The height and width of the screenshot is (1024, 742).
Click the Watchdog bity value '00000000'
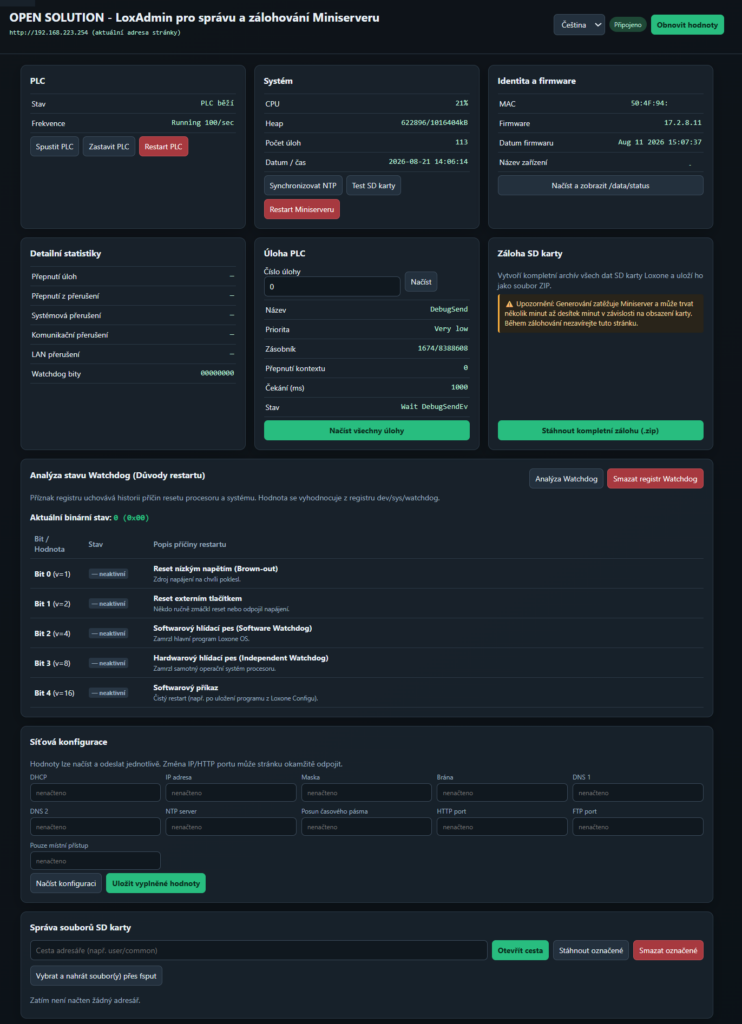(x=218, y=374)
